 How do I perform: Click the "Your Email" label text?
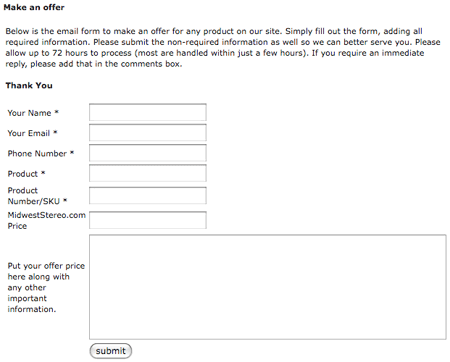coord(29,133)
